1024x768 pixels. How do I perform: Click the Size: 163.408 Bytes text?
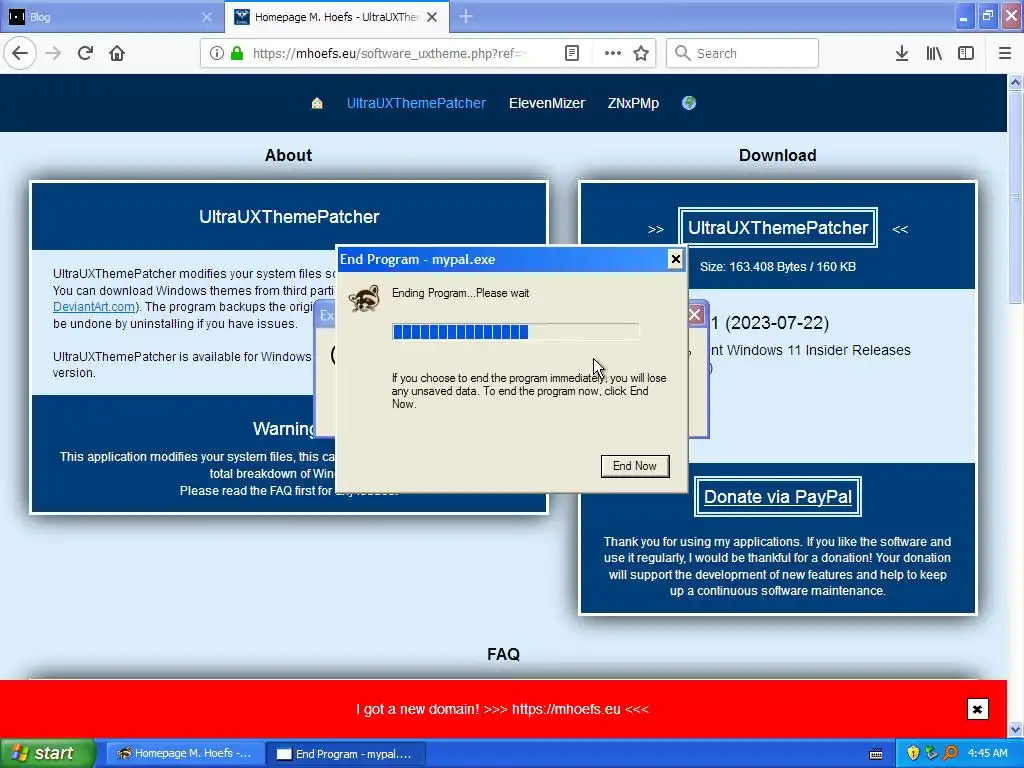pyautogui.click(x=778, y=266)
